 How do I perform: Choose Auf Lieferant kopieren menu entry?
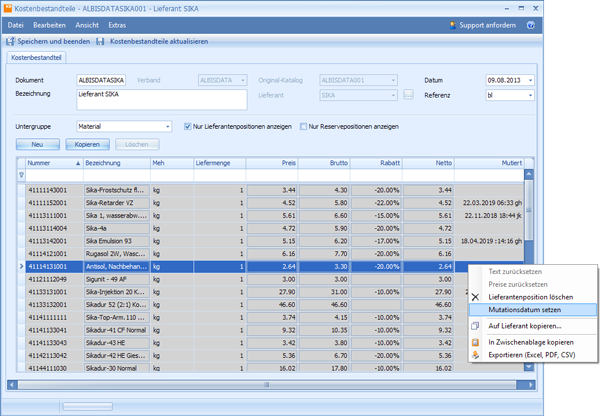coord(533,326)
